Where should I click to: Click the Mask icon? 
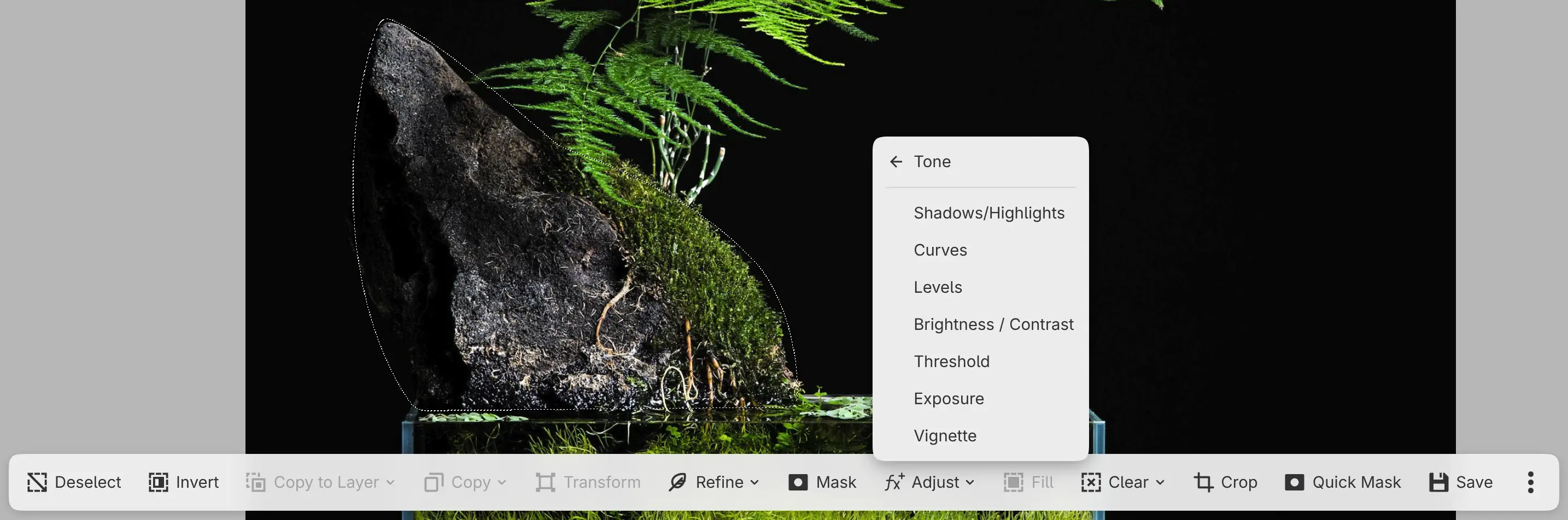coord(798,482)
